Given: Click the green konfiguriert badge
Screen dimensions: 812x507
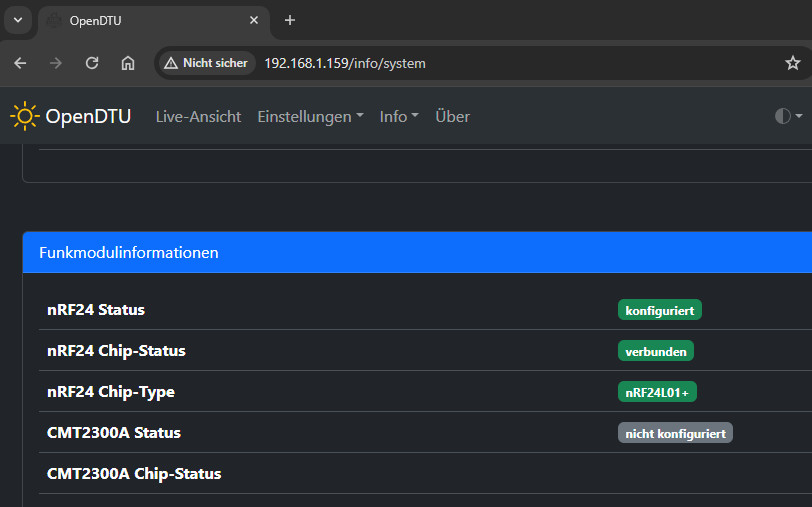Looking at the screenshot, I should [660, 310].
